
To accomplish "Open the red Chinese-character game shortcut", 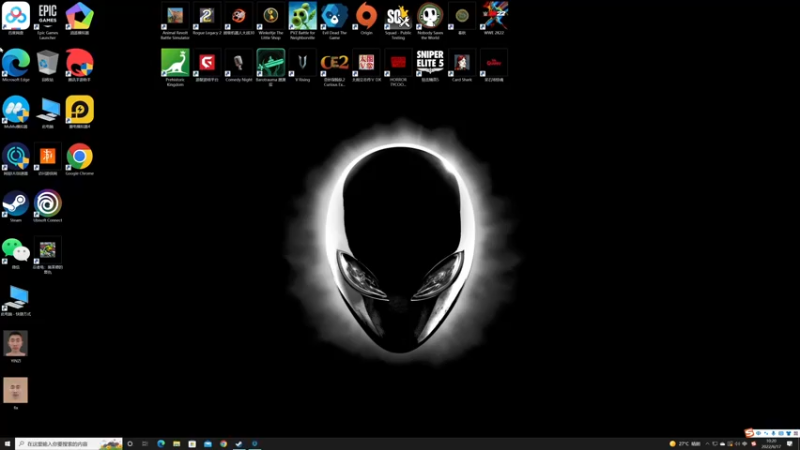I will pyautogui.click(x=366, y=65).
